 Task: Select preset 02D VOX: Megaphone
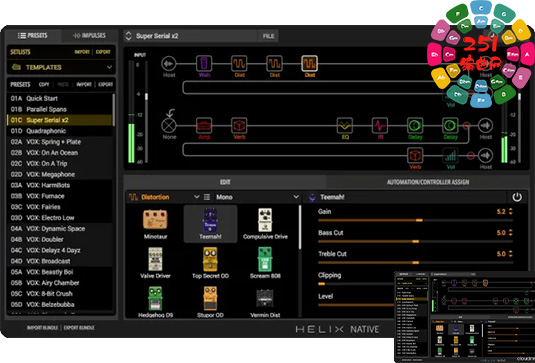point(59,174)
